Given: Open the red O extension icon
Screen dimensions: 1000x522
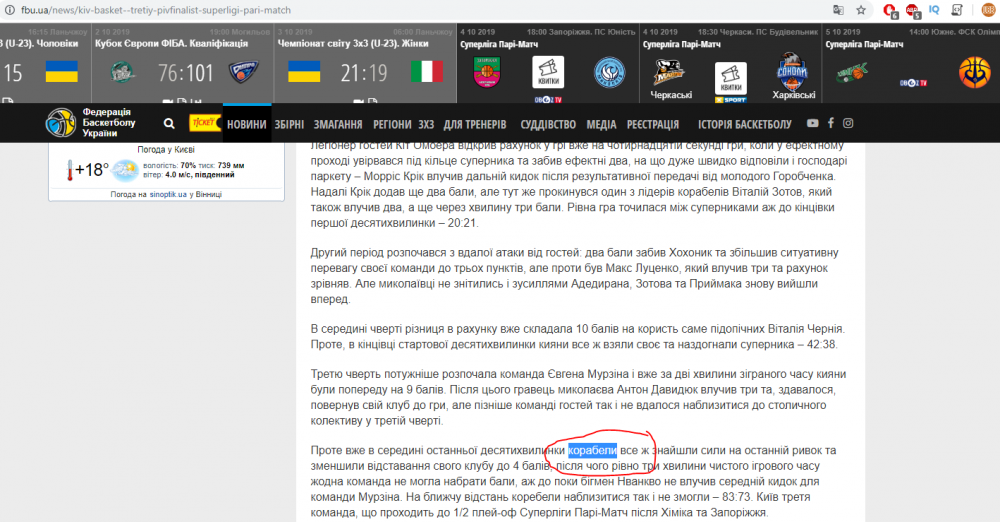Looking at the screenshot, I should coord(890,9).
